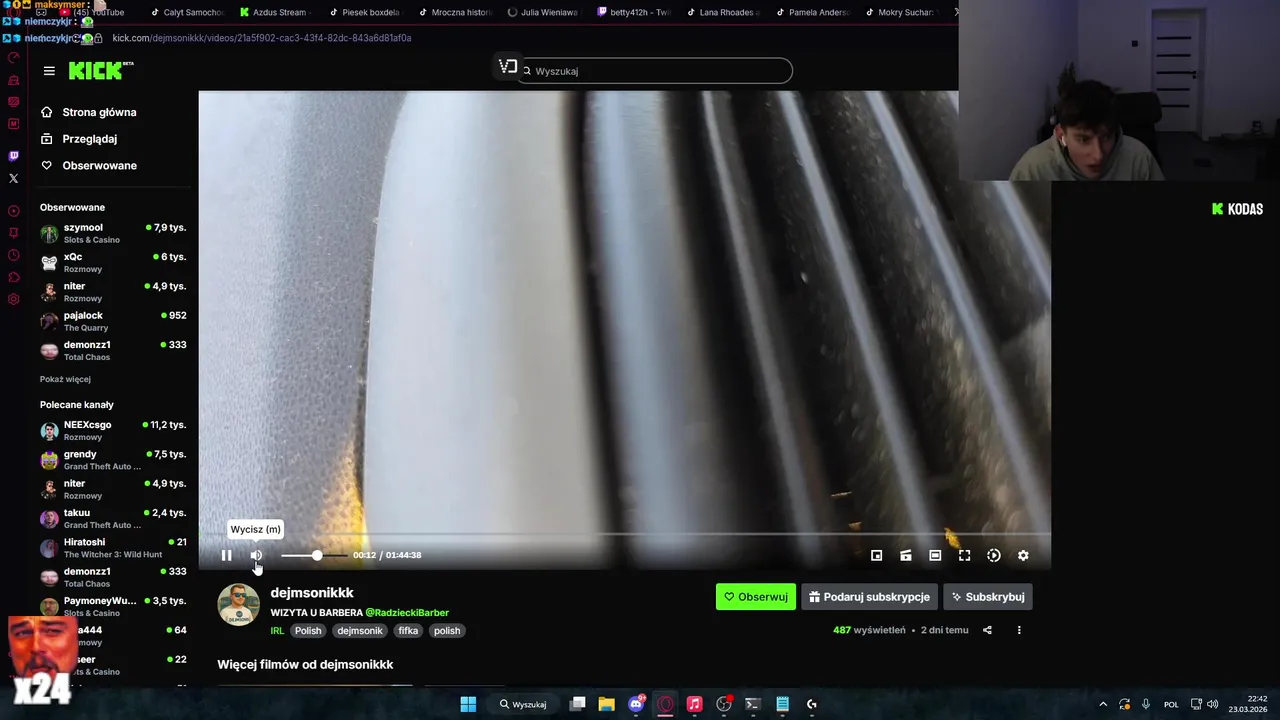Image resolution: width=1280 pixels, height=720 pixels.
Task: Click the green Obserwuj button
Action: coord(756,597)
